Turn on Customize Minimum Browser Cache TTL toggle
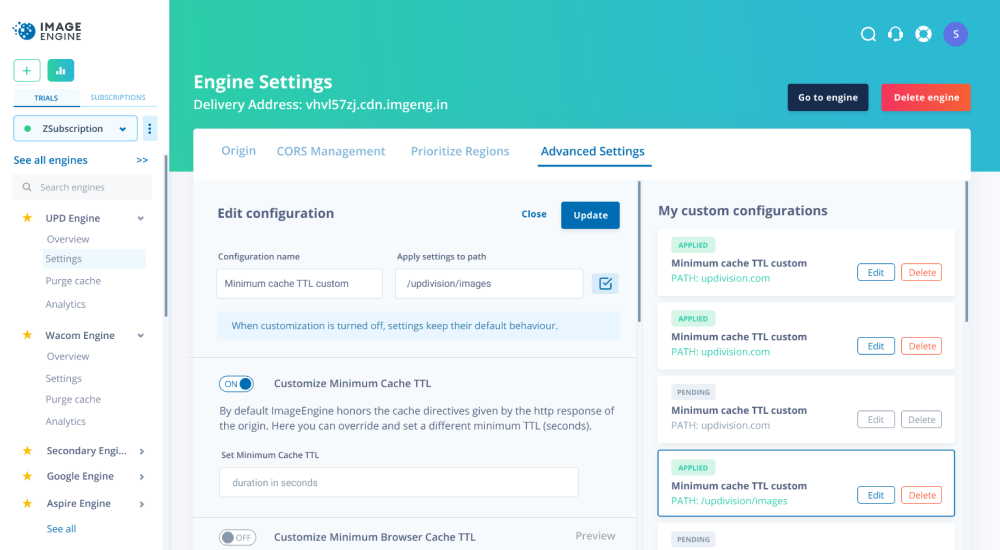Screen dimensions: 1000x550 tap(237, 537)
